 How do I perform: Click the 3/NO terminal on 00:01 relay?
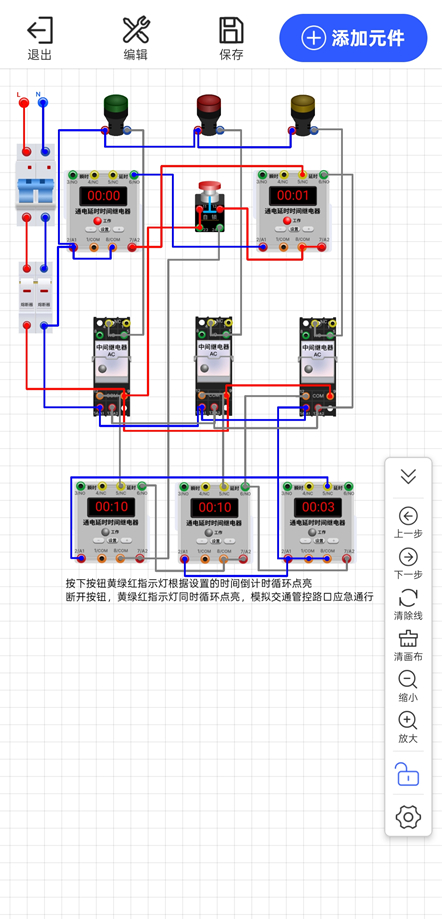pos(261,174)
